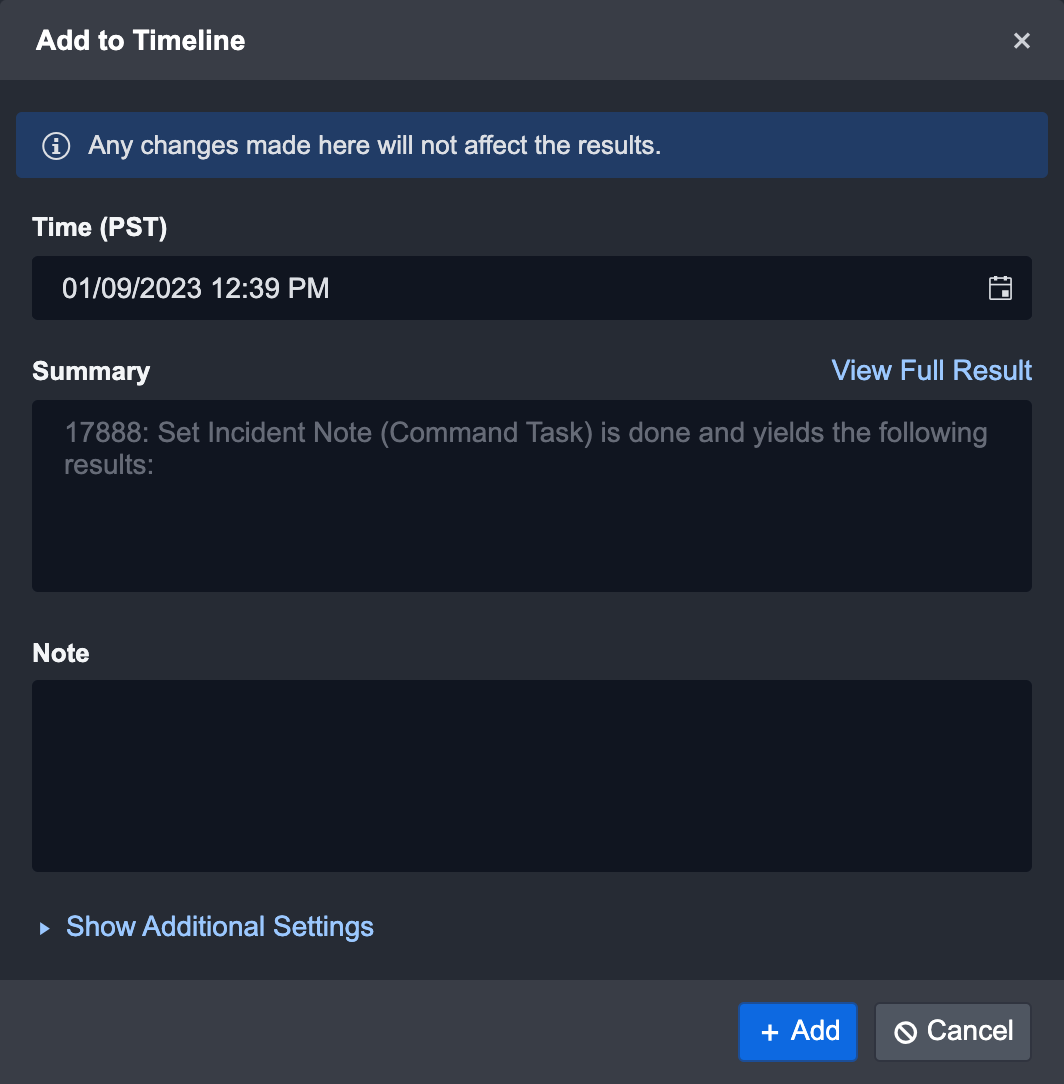Viewport: 1064px width, 1084px height.
Task: Click Show Additional Settings link text
Action: click(x=220, y=926)
